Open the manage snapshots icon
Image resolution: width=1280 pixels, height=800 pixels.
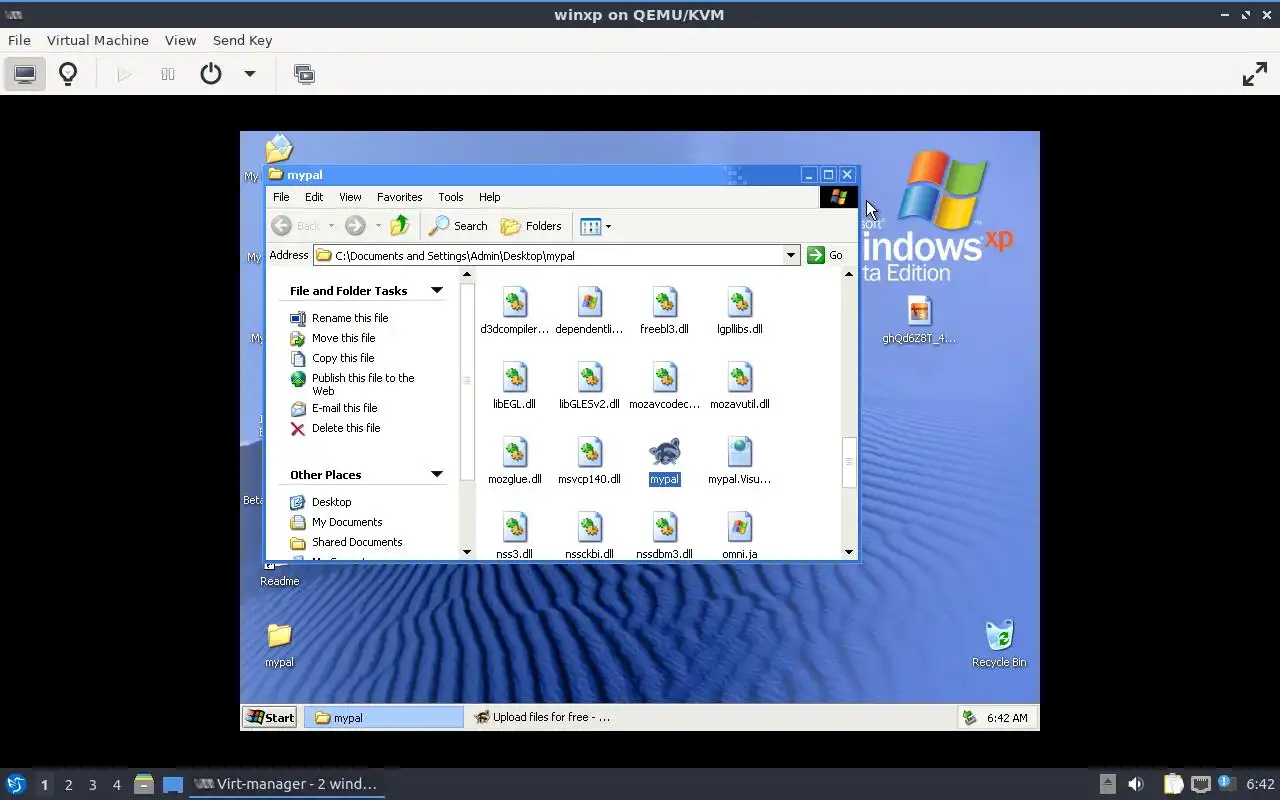304,74
